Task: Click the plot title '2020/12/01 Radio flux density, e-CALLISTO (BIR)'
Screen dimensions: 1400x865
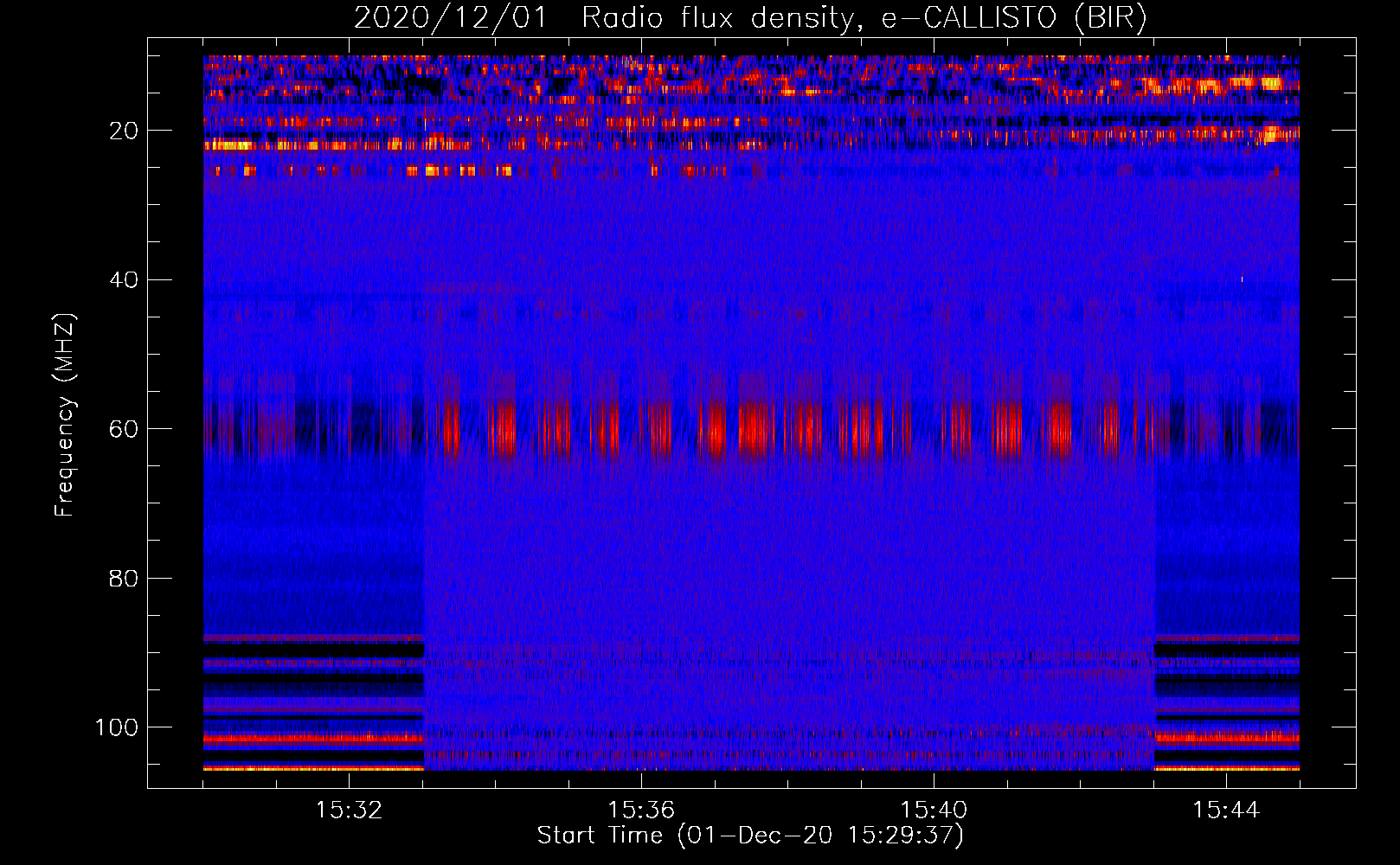Action: pos(750,17)
